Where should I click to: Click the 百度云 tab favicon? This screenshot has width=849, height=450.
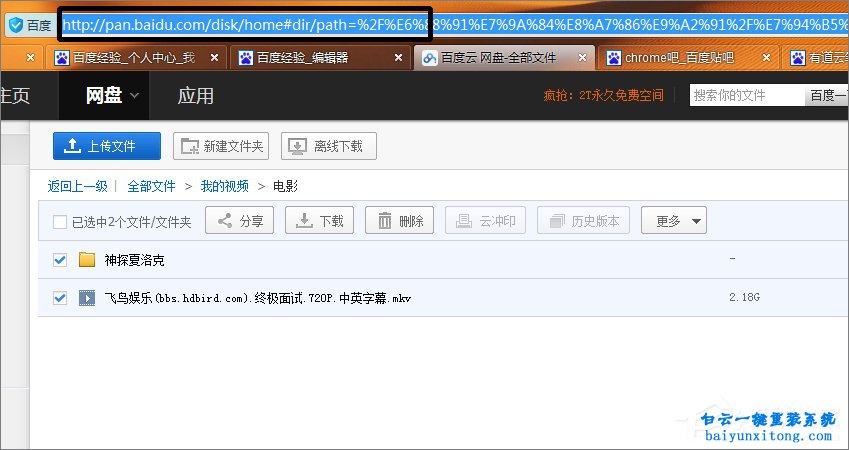(x=430, y=58)
